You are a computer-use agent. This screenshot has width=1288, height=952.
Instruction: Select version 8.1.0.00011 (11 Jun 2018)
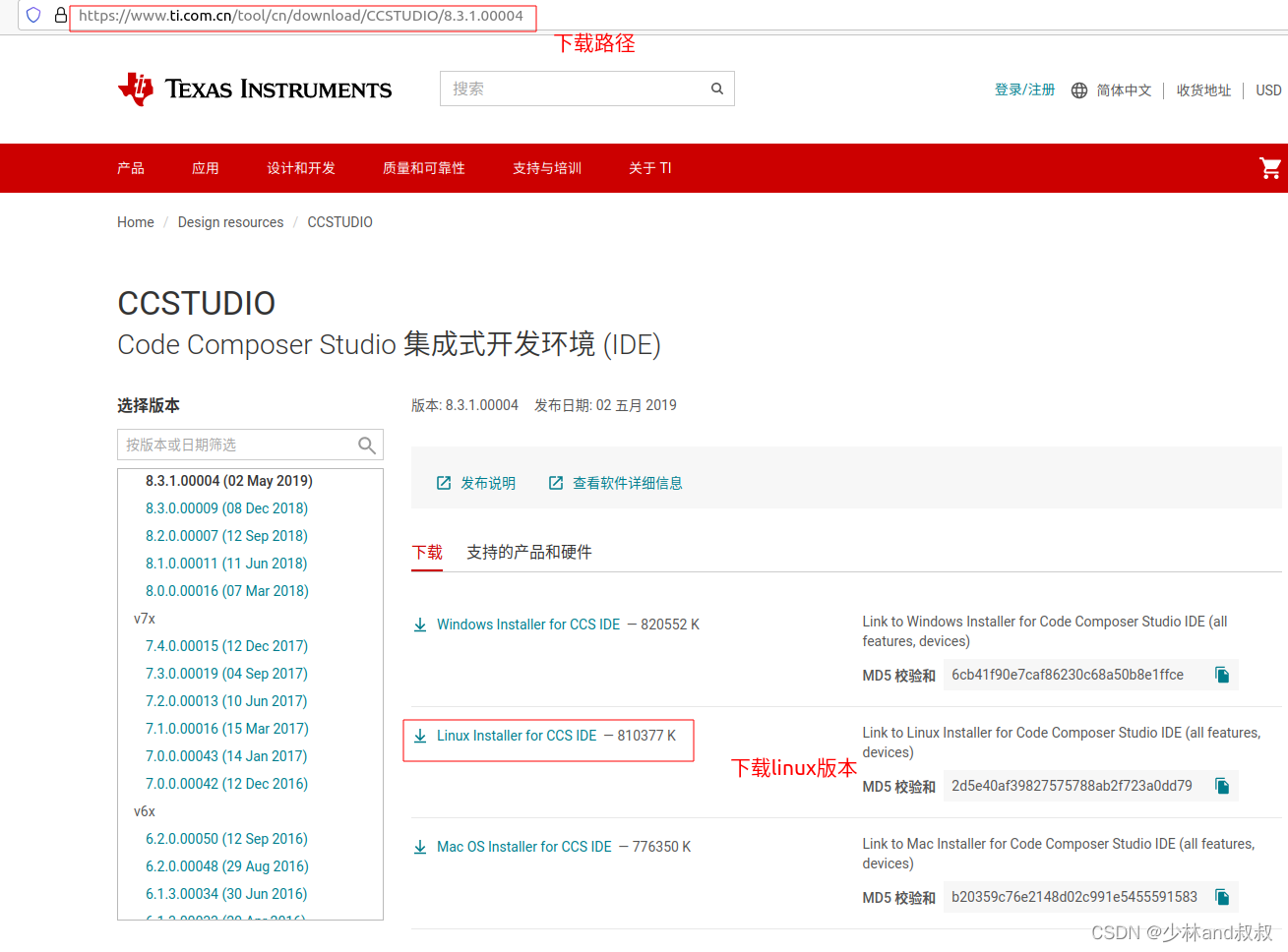(x=226, y=564)
